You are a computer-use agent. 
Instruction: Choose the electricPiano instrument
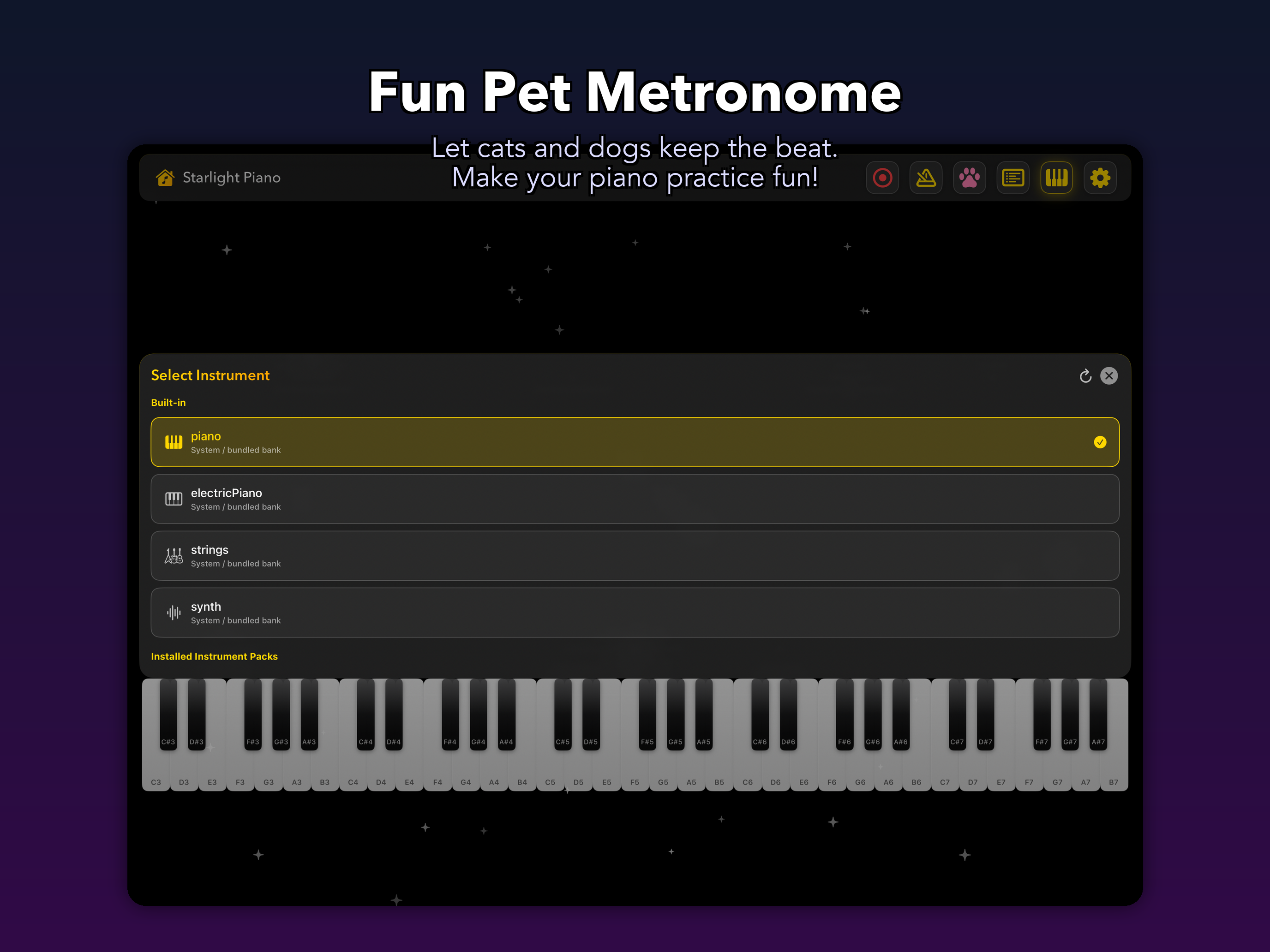pos(635,499)
